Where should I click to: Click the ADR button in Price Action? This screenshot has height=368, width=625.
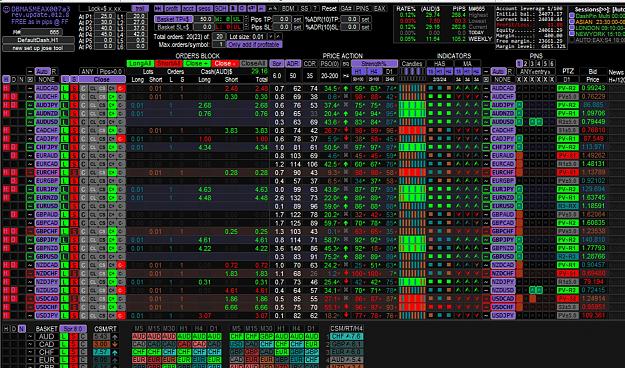[x=293, y=64]
